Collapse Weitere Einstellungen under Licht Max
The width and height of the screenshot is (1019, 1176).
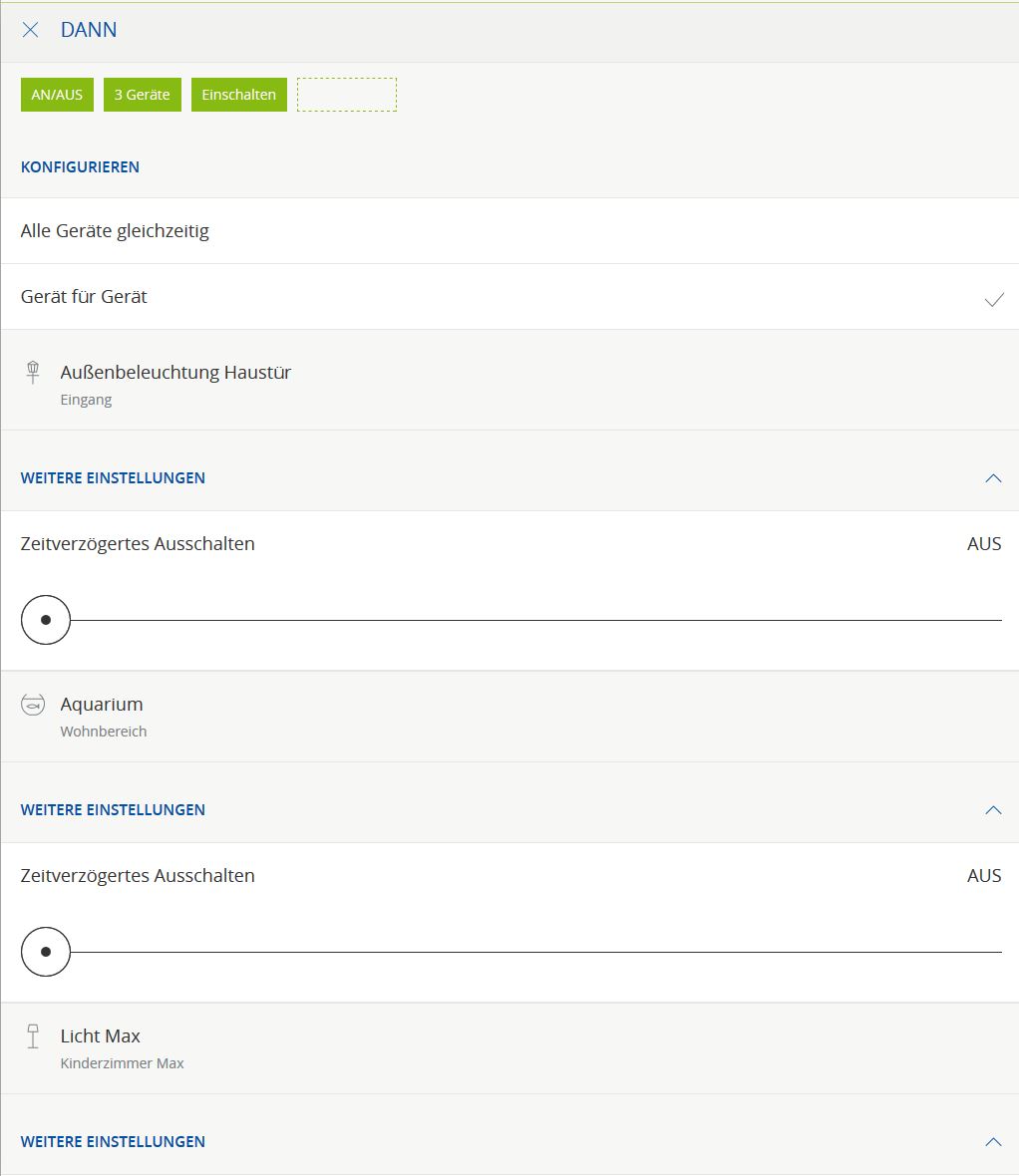[x=992, y=1142]
